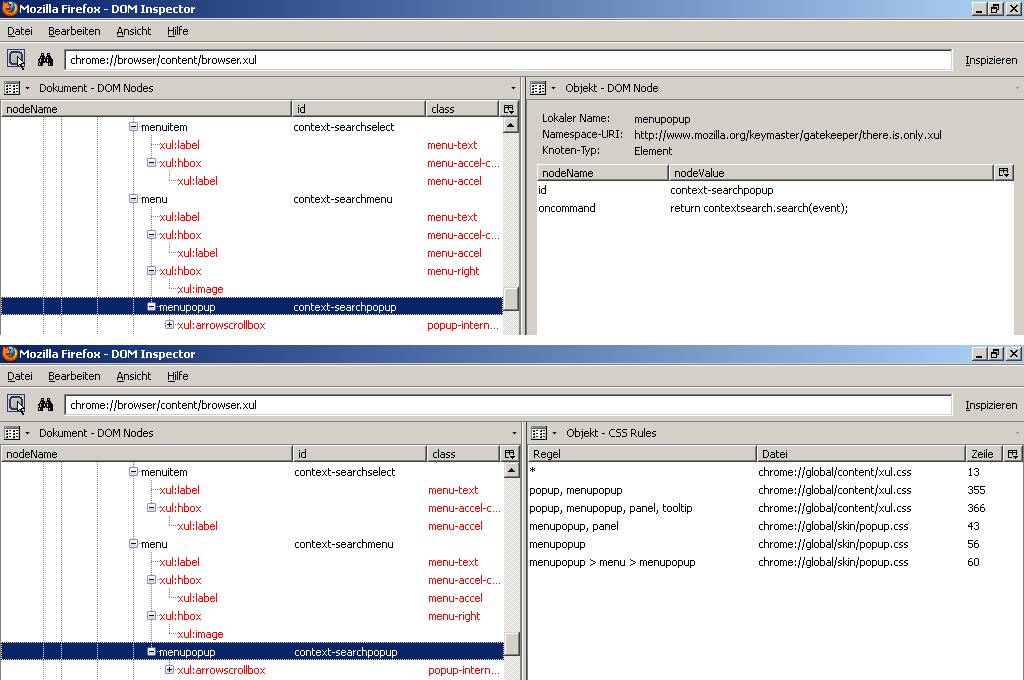This screenshot has height=680, width=1024.
Task: Select id context-searchpopup attribute row
Action: 775,190
